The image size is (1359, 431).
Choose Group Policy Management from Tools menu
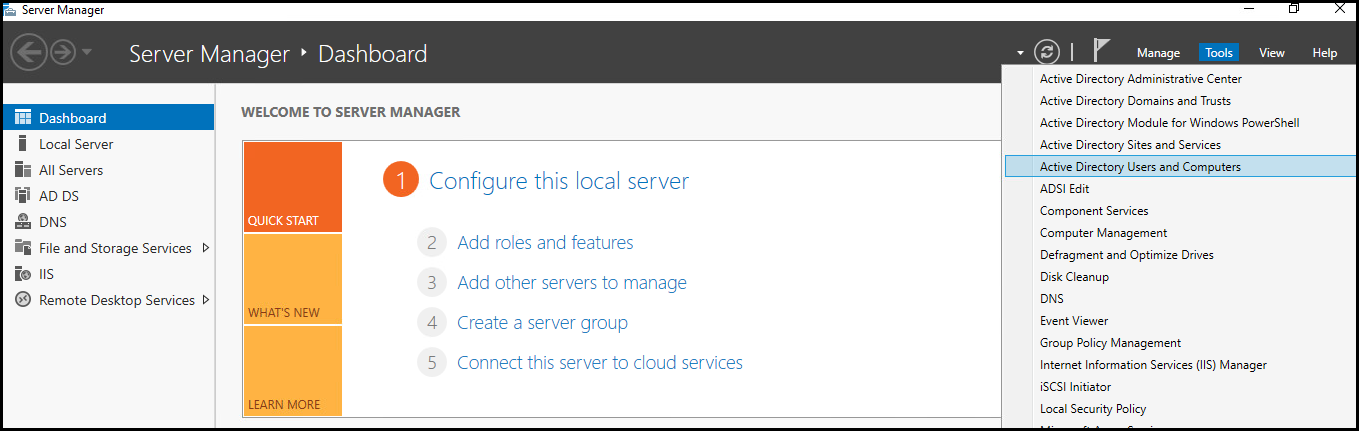(1110, 343)
